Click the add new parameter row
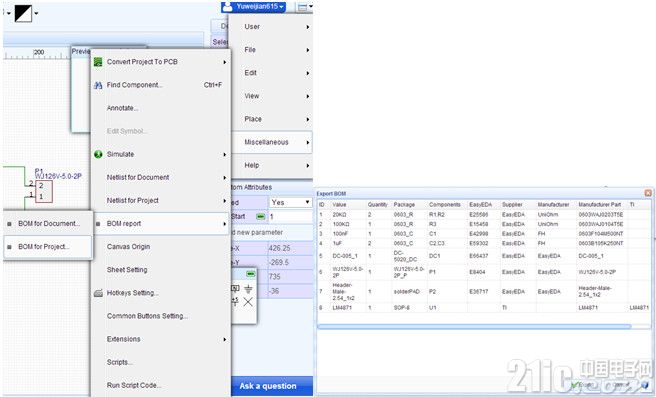Image resolution: width=656 pixels, height=397 pixels. (x=272, y=233)
